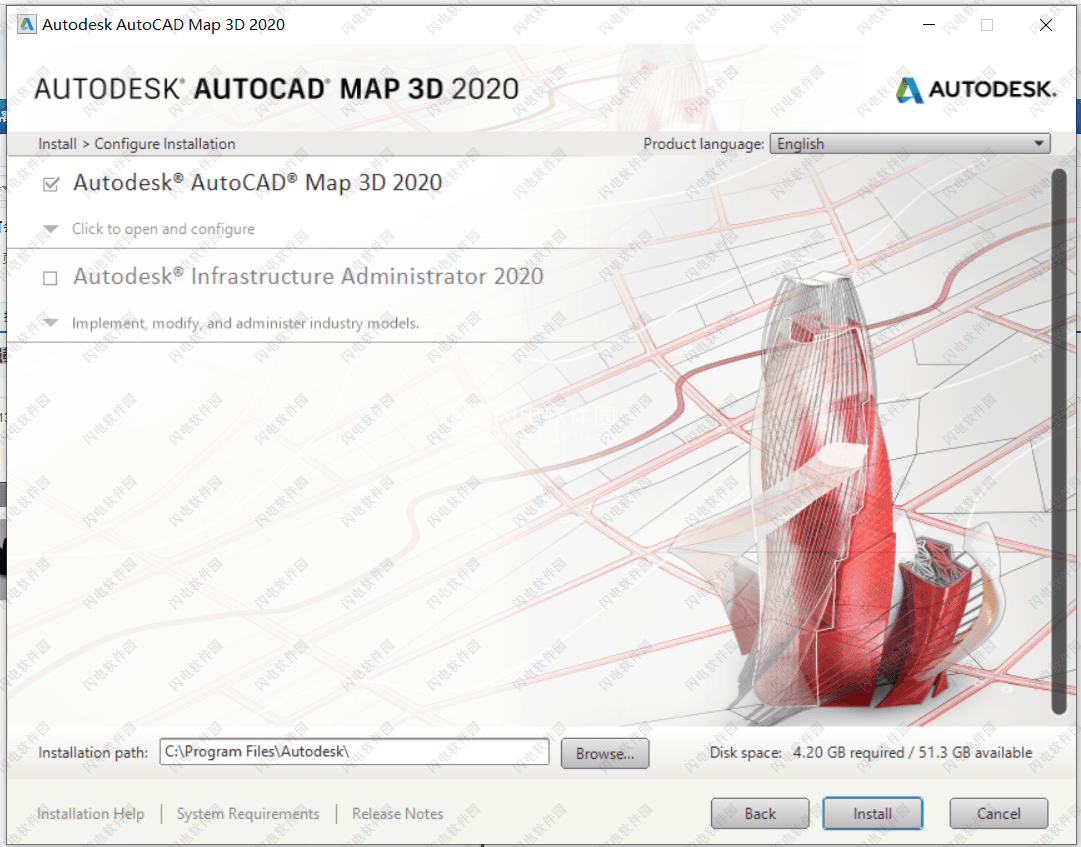
Task: Check the Infrastructure Administrator 2020 checkbox
Action: point(50,278)
